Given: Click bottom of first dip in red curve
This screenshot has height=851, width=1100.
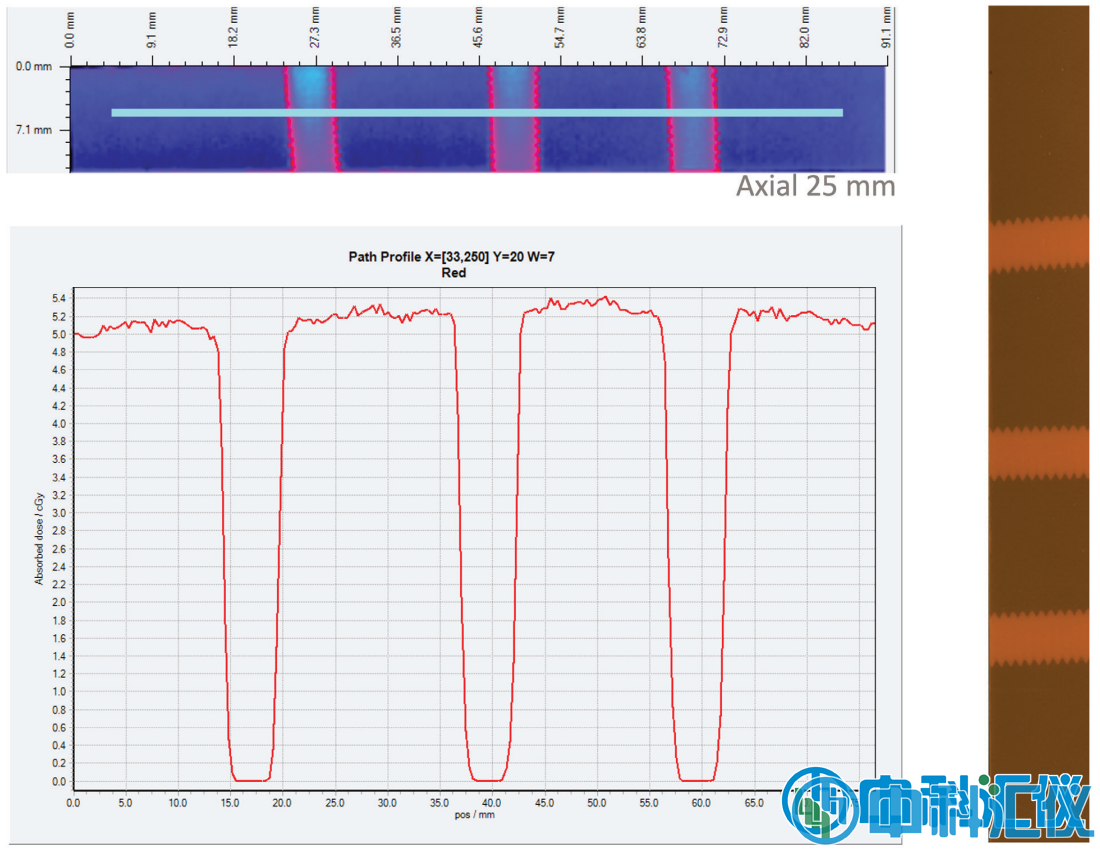Looking at the screenshot, I should (x=250, y=779).
